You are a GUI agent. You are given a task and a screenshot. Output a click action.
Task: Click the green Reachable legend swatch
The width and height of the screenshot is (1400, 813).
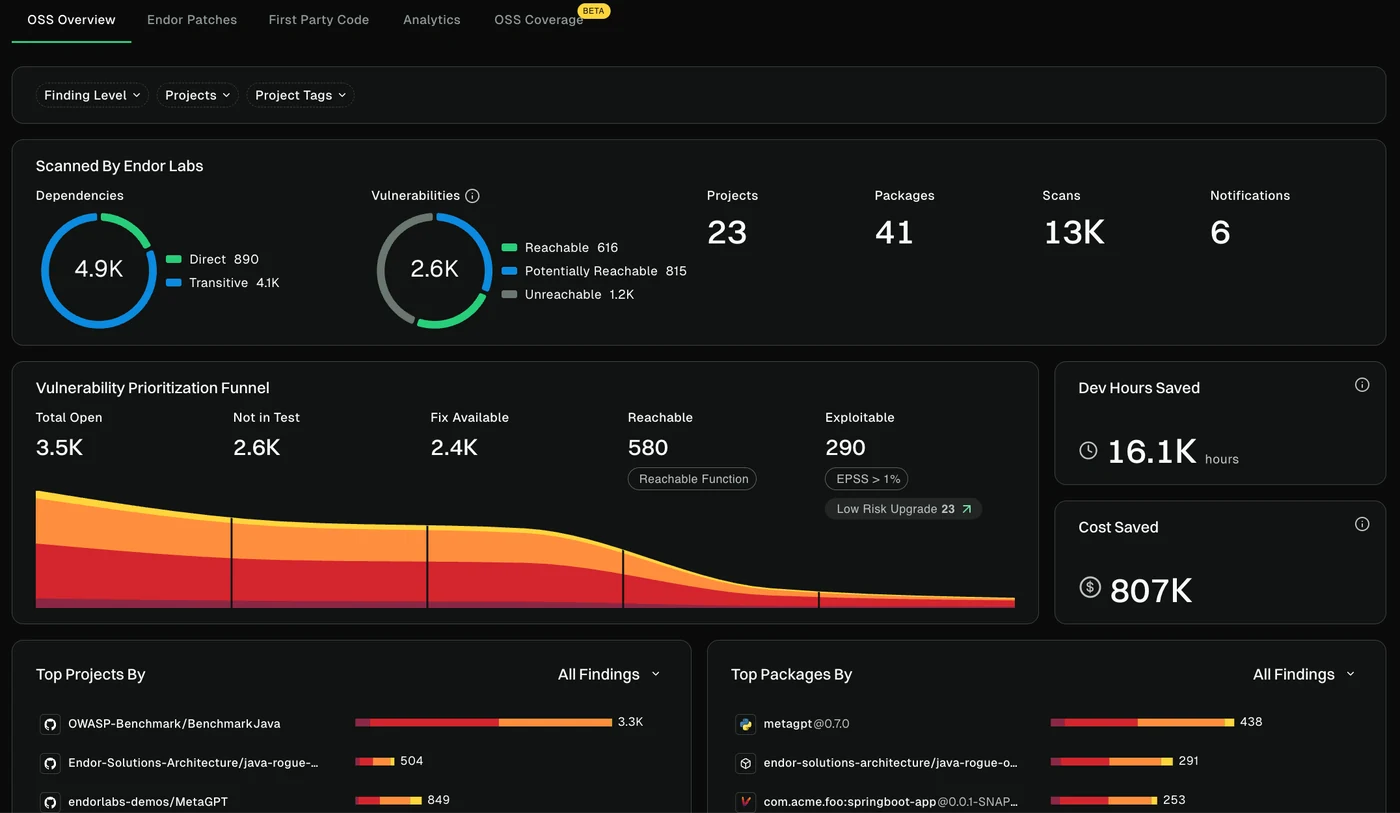tap(509, 248)
